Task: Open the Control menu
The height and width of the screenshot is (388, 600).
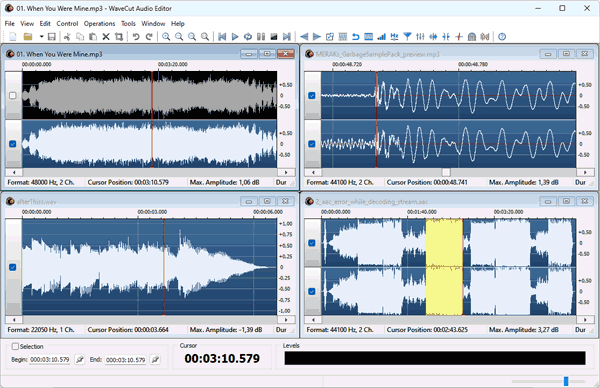Action: 67,23
